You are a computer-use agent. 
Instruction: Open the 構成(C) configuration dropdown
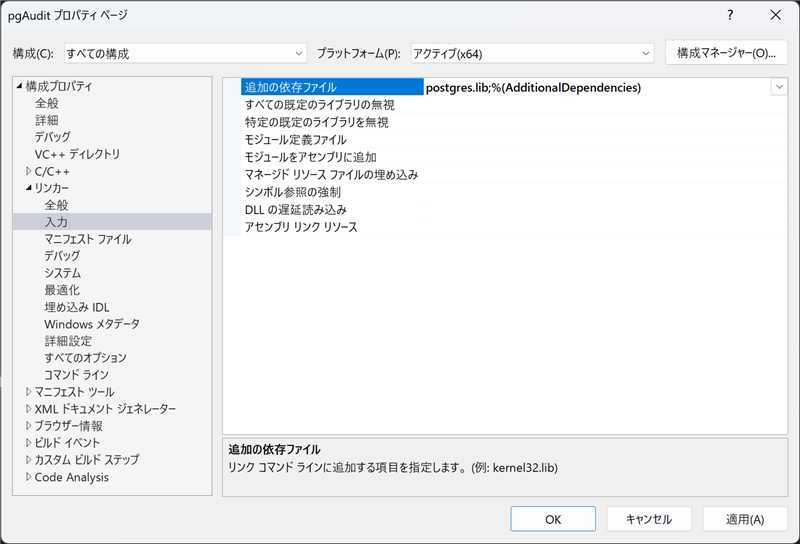pos(186,53)
